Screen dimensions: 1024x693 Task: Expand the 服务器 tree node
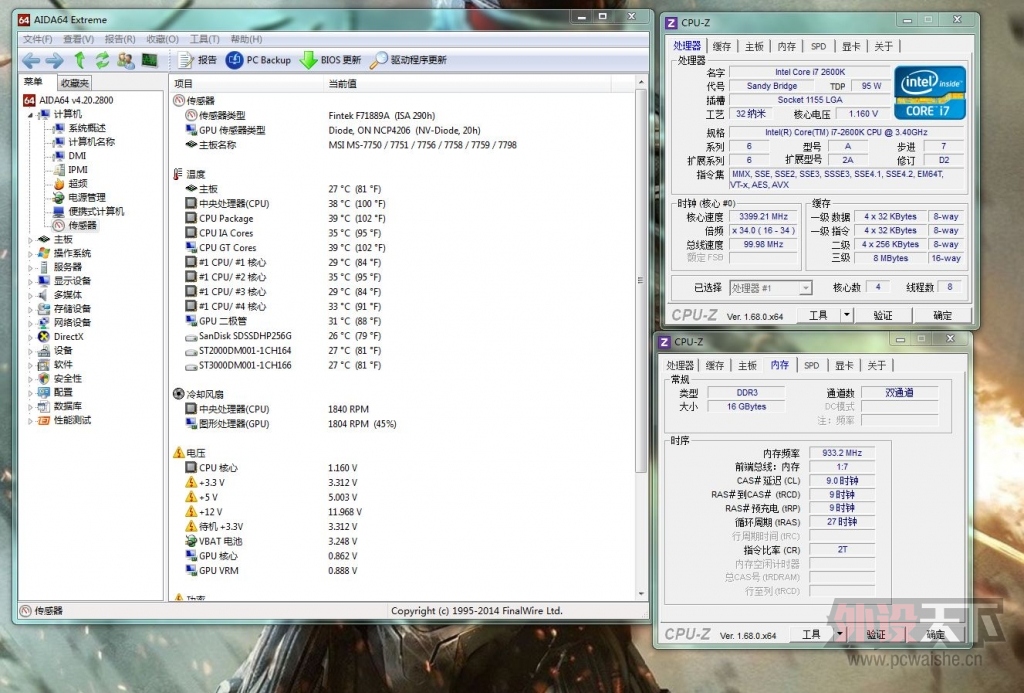[x=30, y=267]
